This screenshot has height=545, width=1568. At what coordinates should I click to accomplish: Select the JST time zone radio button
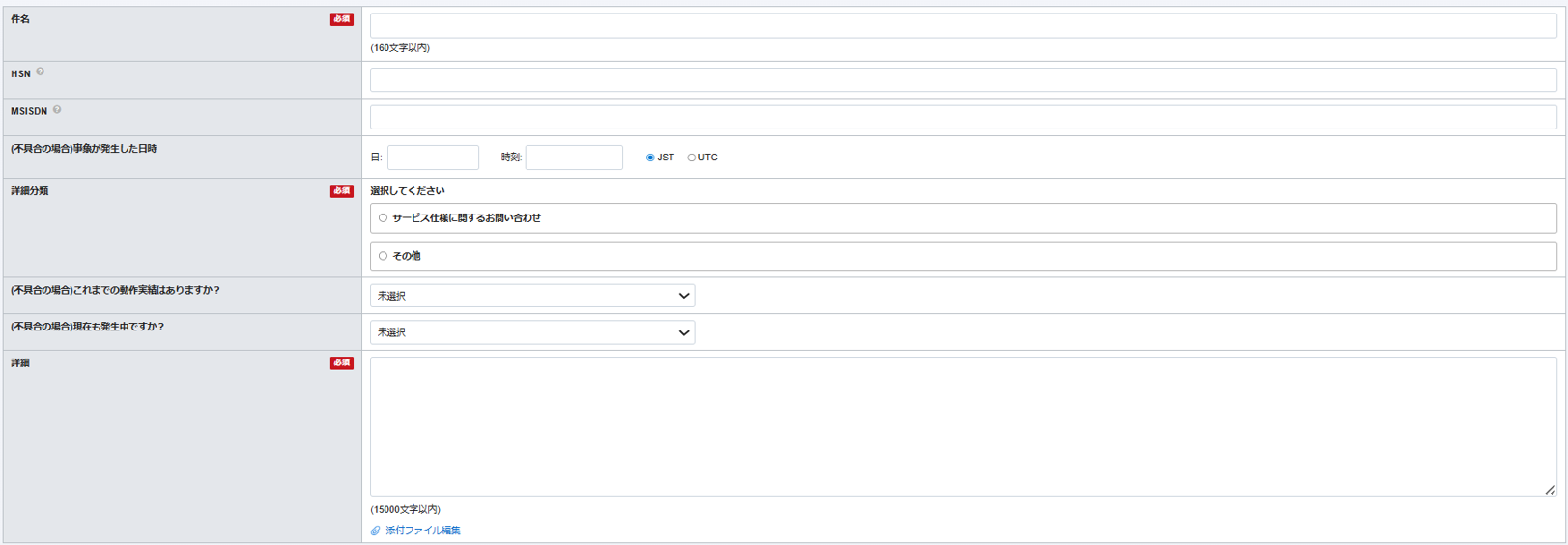pos(650,158)
